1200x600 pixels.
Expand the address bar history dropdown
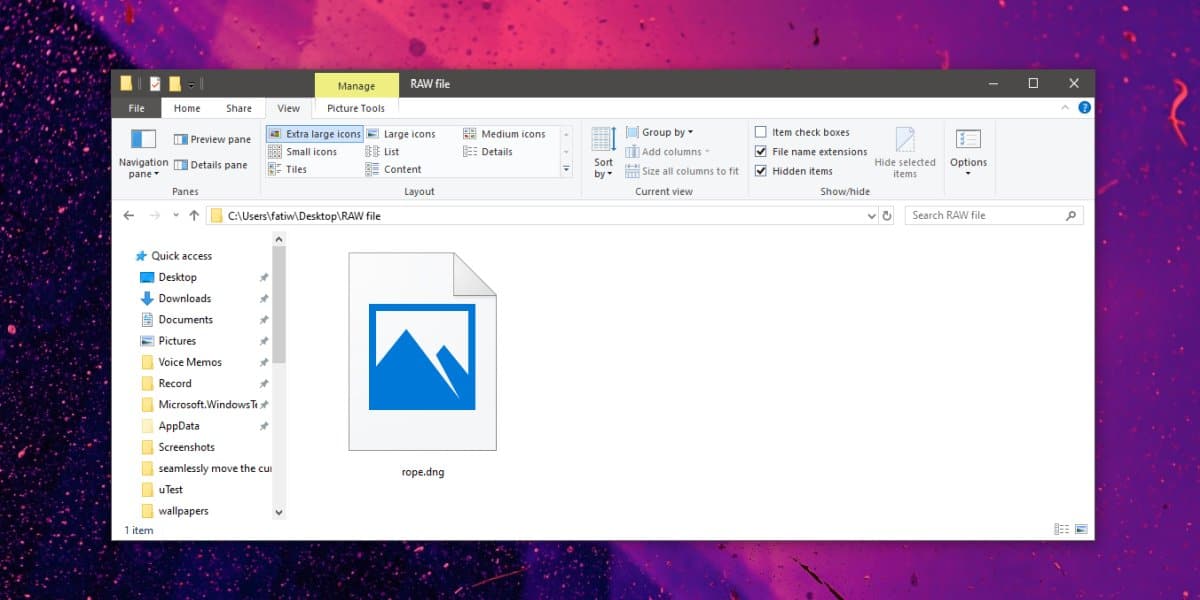coord(871,215)
